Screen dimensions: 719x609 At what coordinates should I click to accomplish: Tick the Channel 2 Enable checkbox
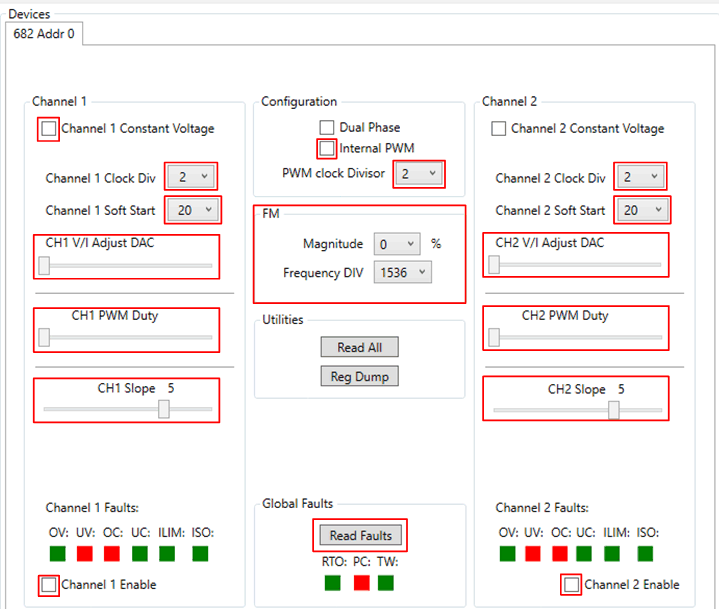tap(572, 584)
